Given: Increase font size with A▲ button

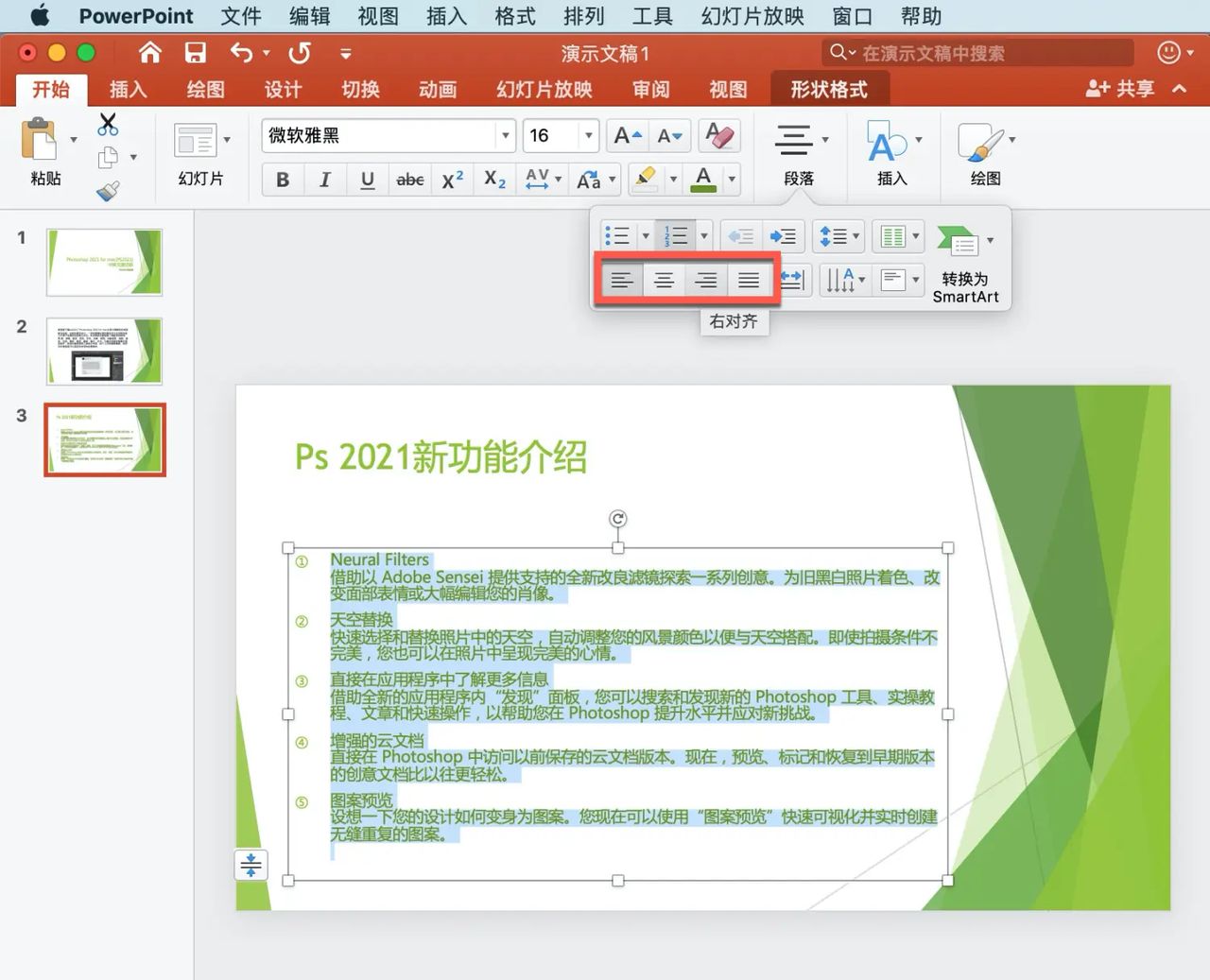Looking at the screenshot, I should point(628,136).
